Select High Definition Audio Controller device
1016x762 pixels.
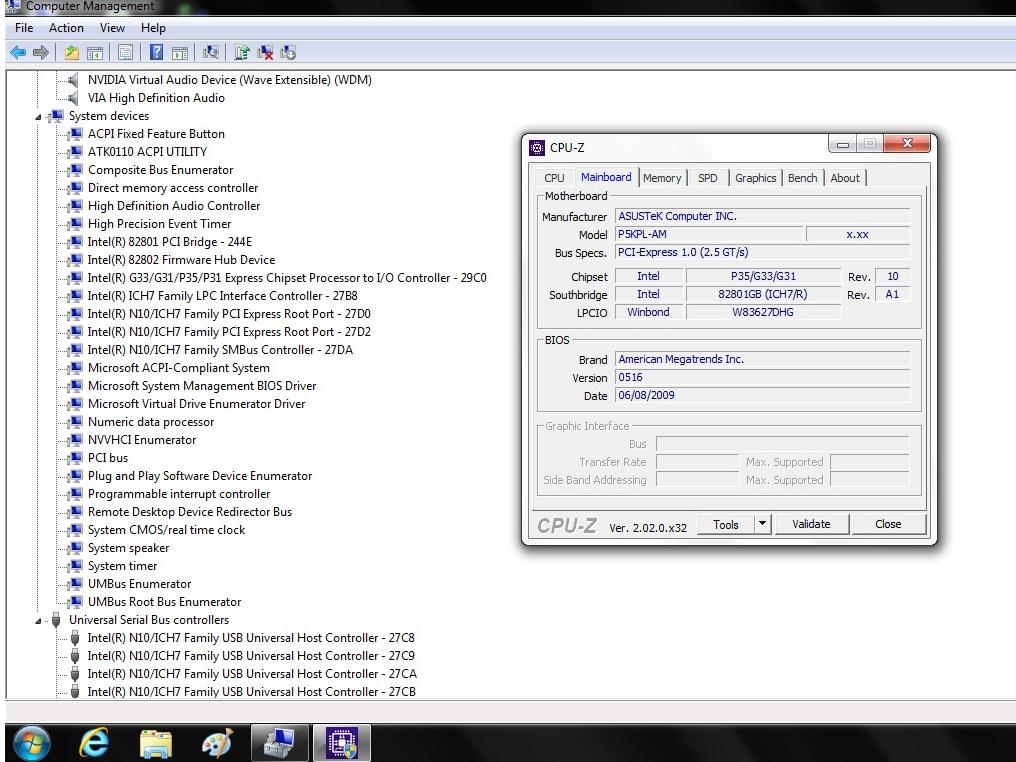tap(174, 206)
